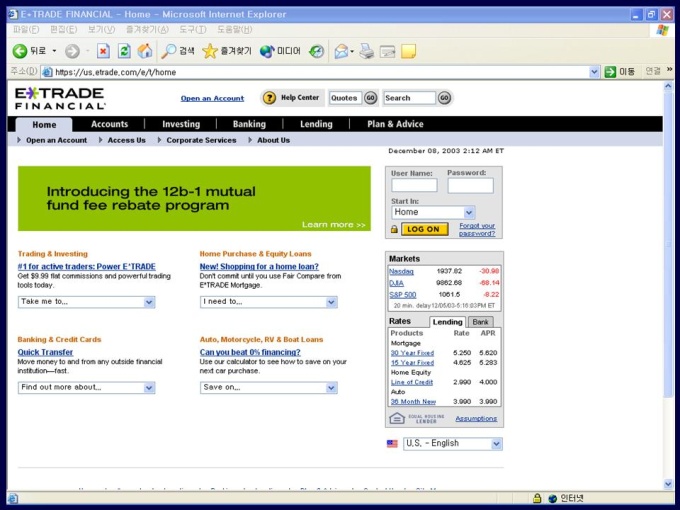The height and width of the screenshot is (510, 680).
Task: Click 'Learn more >>' on green banner
Action: click(x=333, y=225)
